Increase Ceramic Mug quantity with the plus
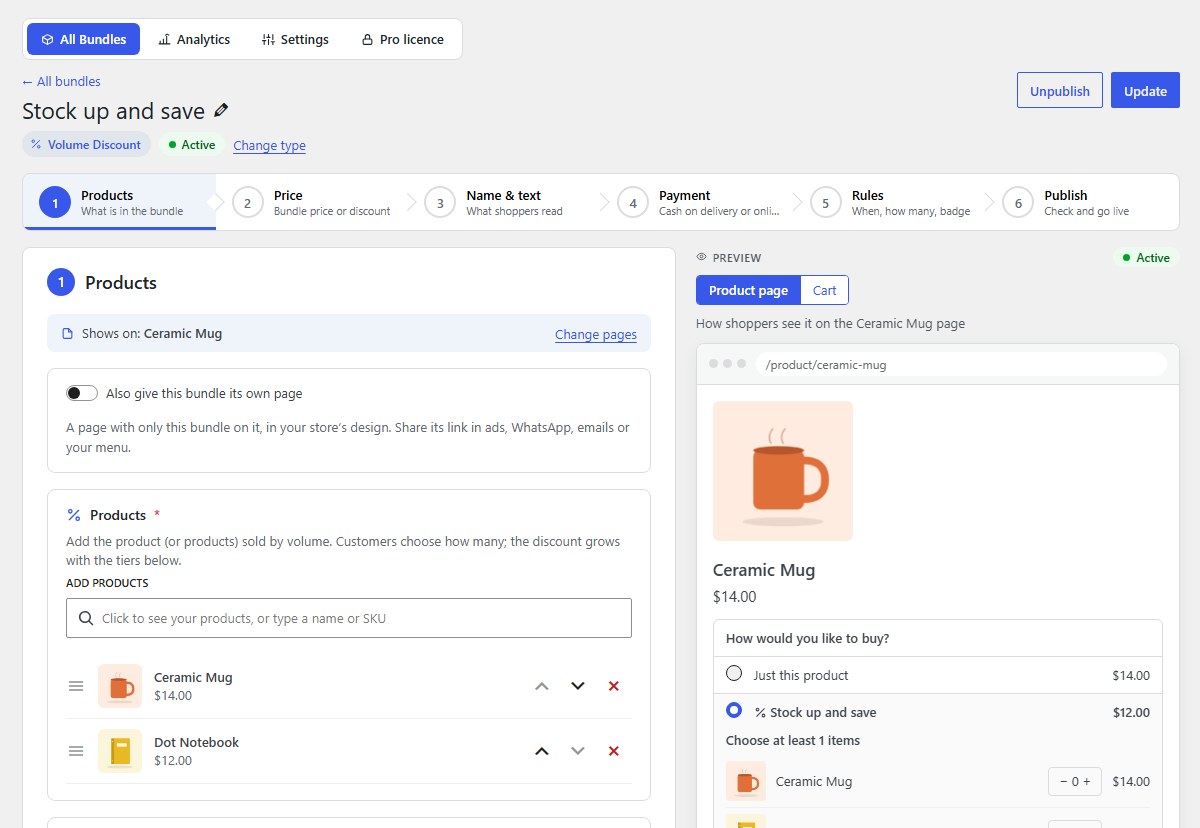The width and height of the screenshot is (1200, 828). pos(1087,782)
